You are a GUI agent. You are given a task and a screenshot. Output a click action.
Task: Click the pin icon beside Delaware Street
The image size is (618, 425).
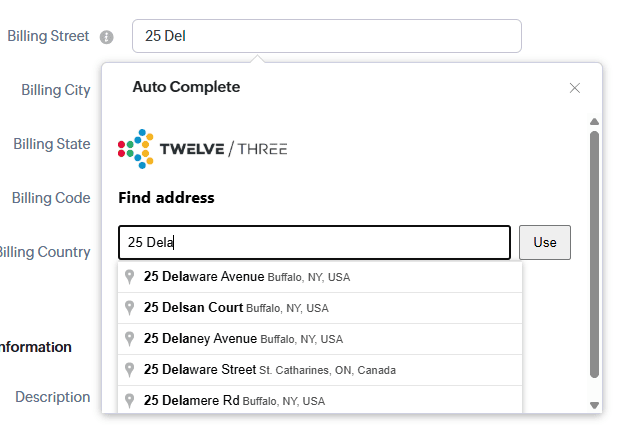coord(129,370)
